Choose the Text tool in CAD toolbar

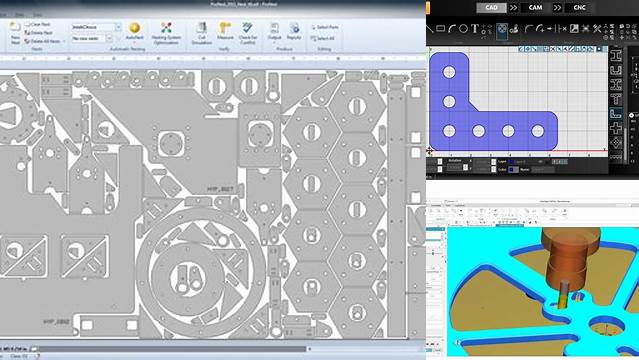click(x=474, y=29)
